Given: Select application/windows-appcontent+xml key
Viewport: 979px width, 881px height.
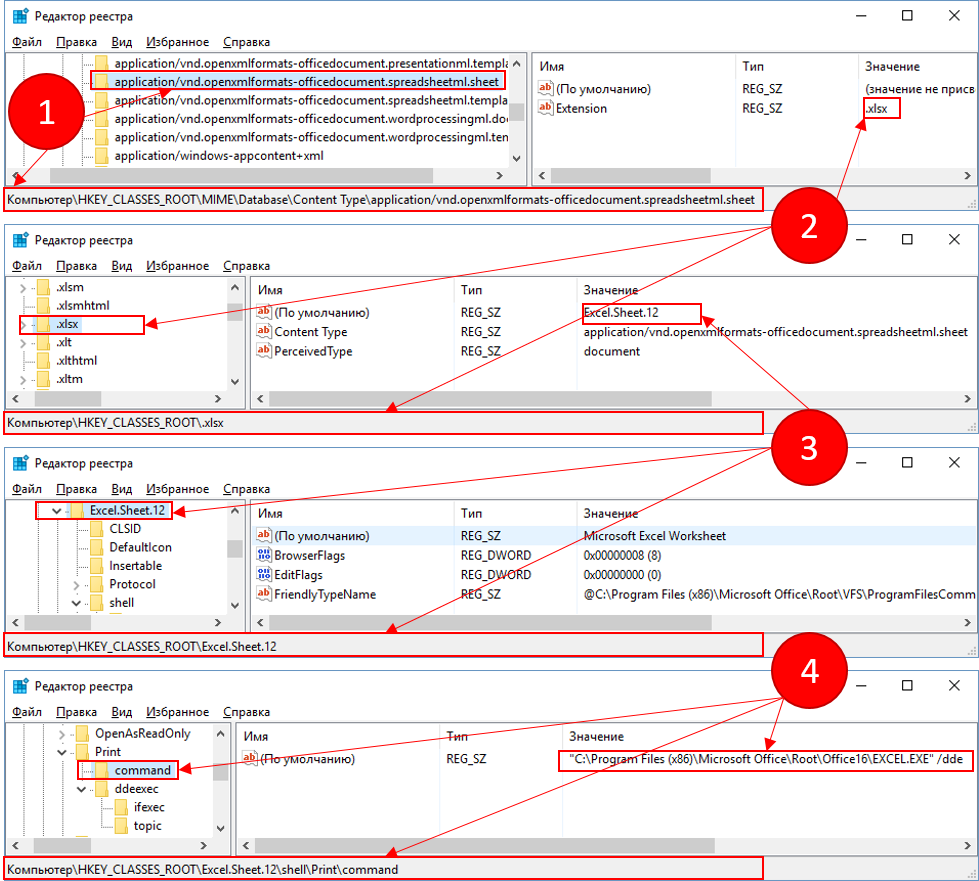Looking at the screenshot, I should 218,156.
